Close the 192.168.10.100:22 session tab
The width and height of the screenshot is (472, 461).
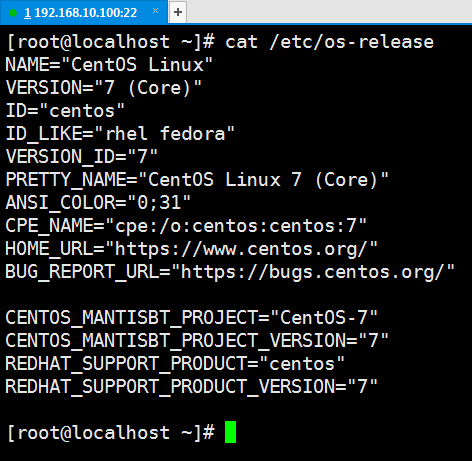coord(155,11)
